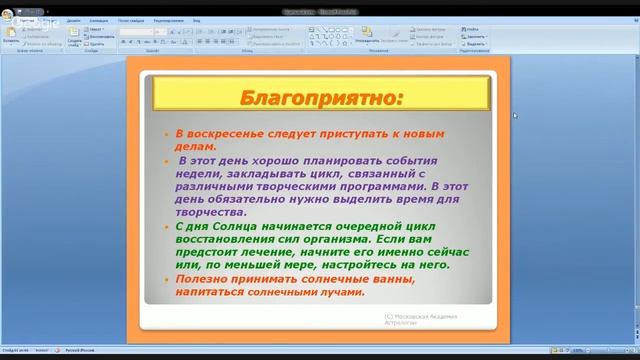Click the language indicator Русский (Россия)

pos(80,350)
